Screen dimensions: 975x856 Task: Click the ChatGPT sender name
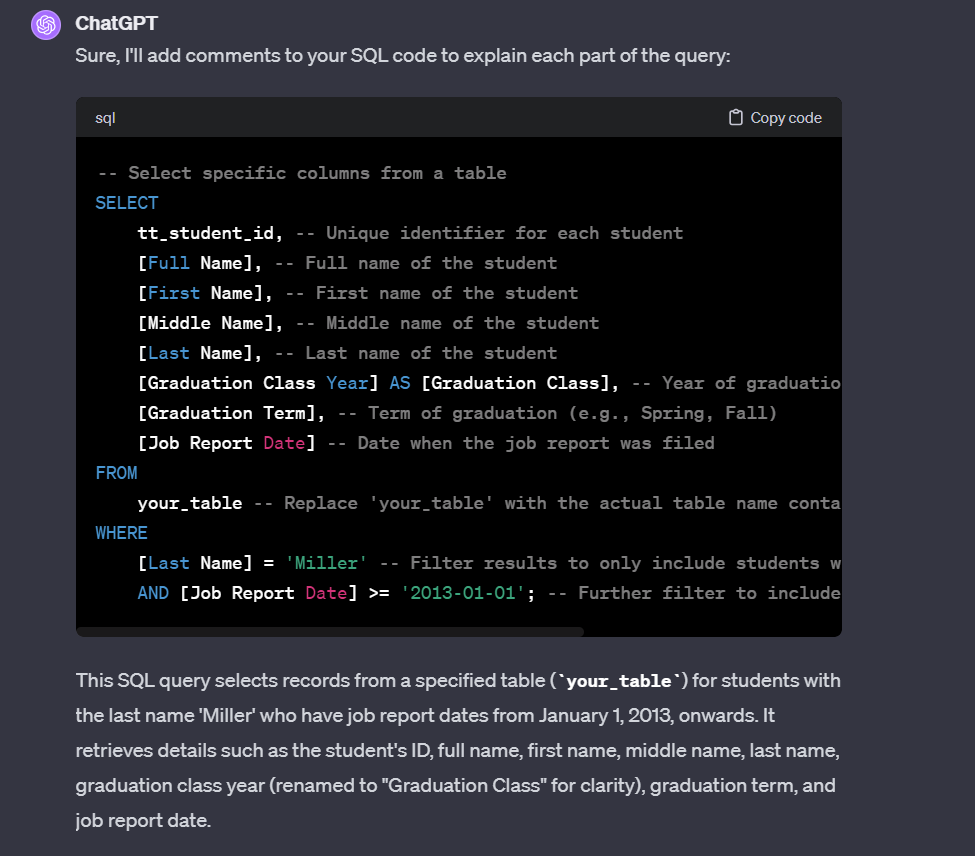pyautogui.click(x=116, y=23)
